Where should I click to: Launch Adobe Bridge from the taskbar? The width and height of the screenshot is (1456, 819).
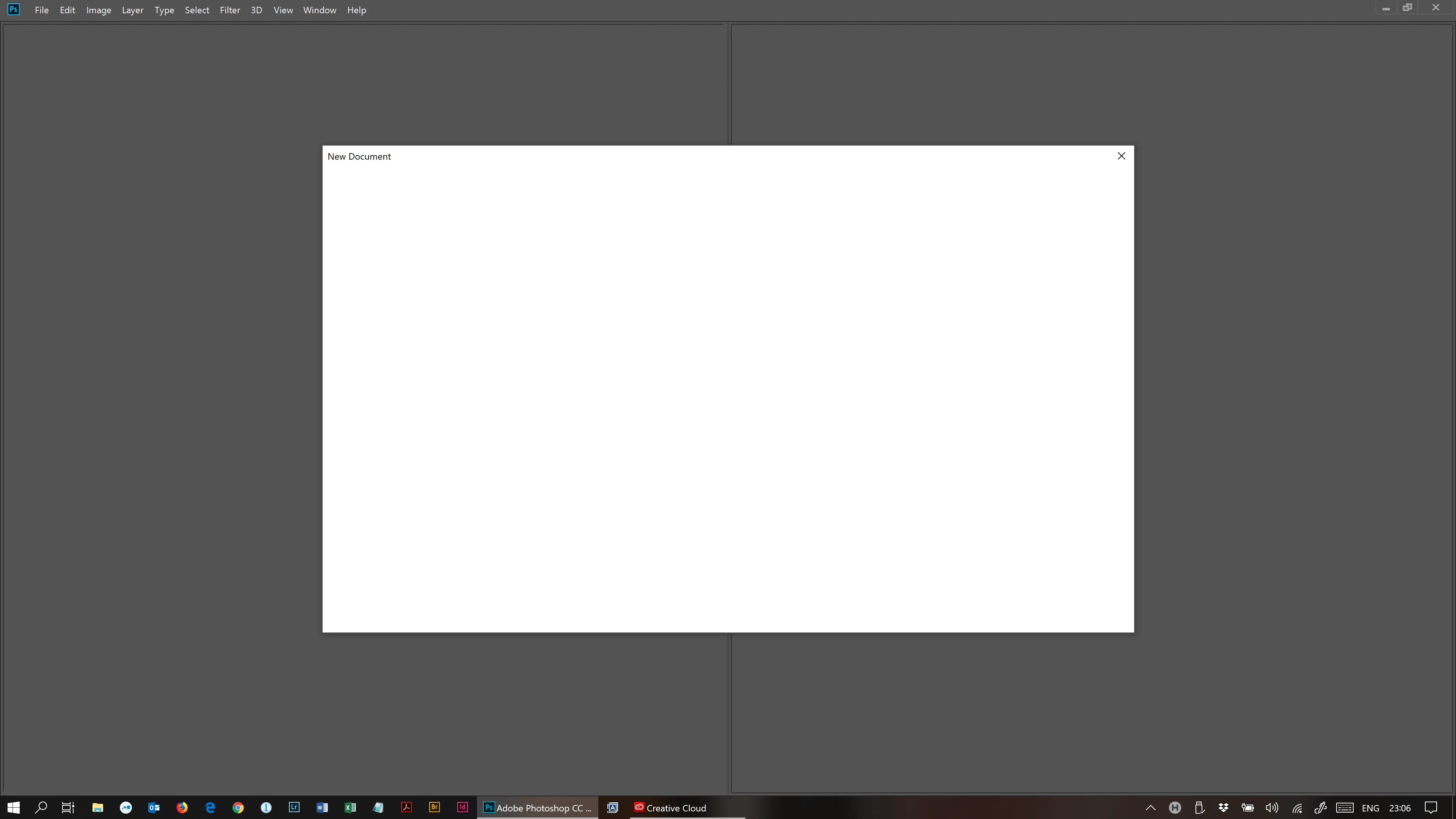pyautogui.click(x=434, y=807)
